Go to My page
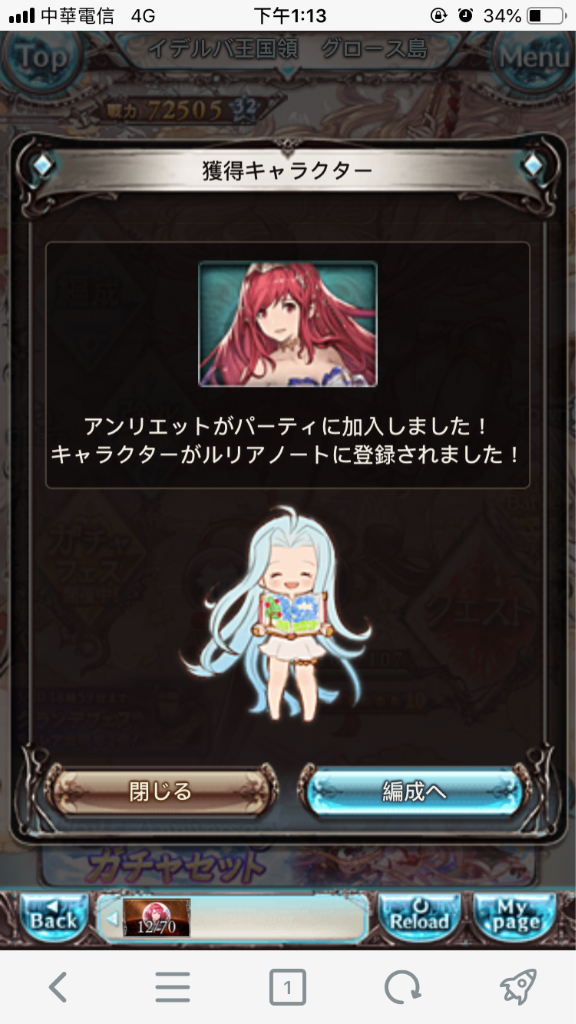This screenshot has height=1024, width=576. (515, 917)
